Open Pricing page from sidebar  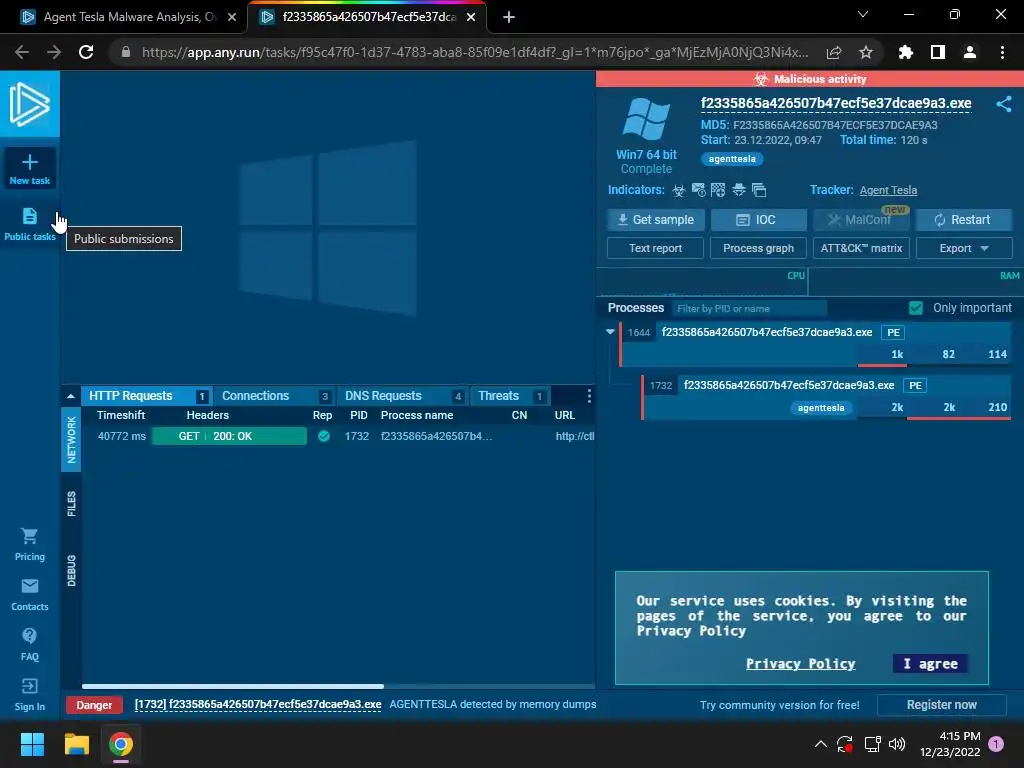coord(29,545)
